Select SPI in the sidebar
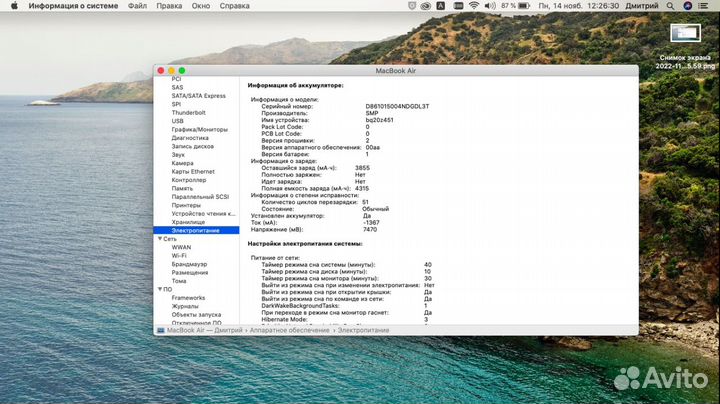This screenshot has height=404, width=720. coord(176,104)
